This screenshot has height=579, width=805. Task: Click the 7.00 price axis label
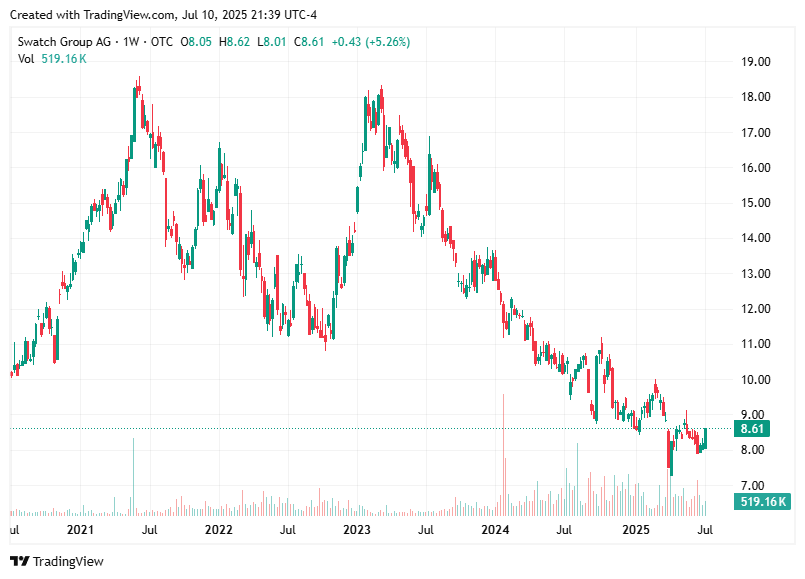753,486
